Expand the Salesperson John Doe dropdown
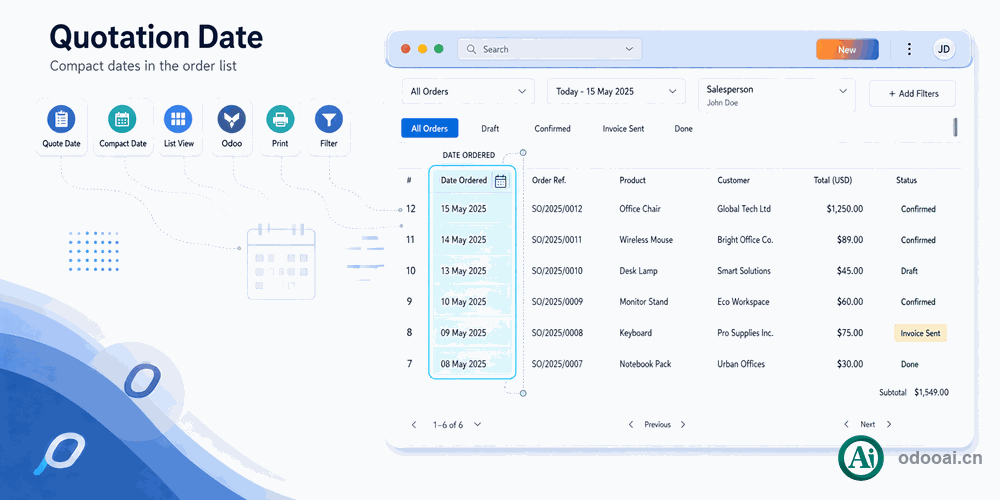 (777, 95)
